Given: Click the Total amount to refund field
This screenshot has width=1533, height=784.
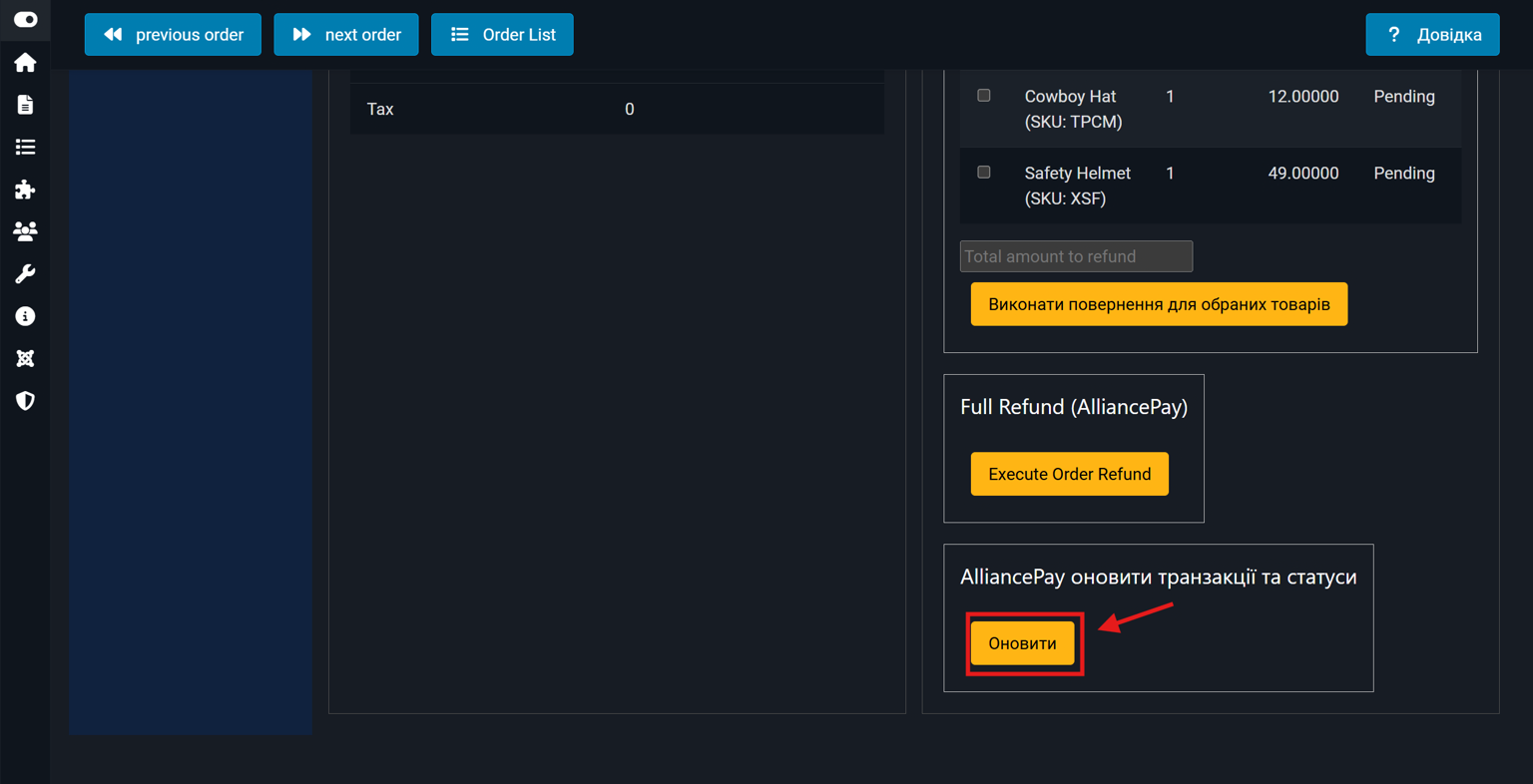Looking at the screenshot, I should coord(1076,256).
